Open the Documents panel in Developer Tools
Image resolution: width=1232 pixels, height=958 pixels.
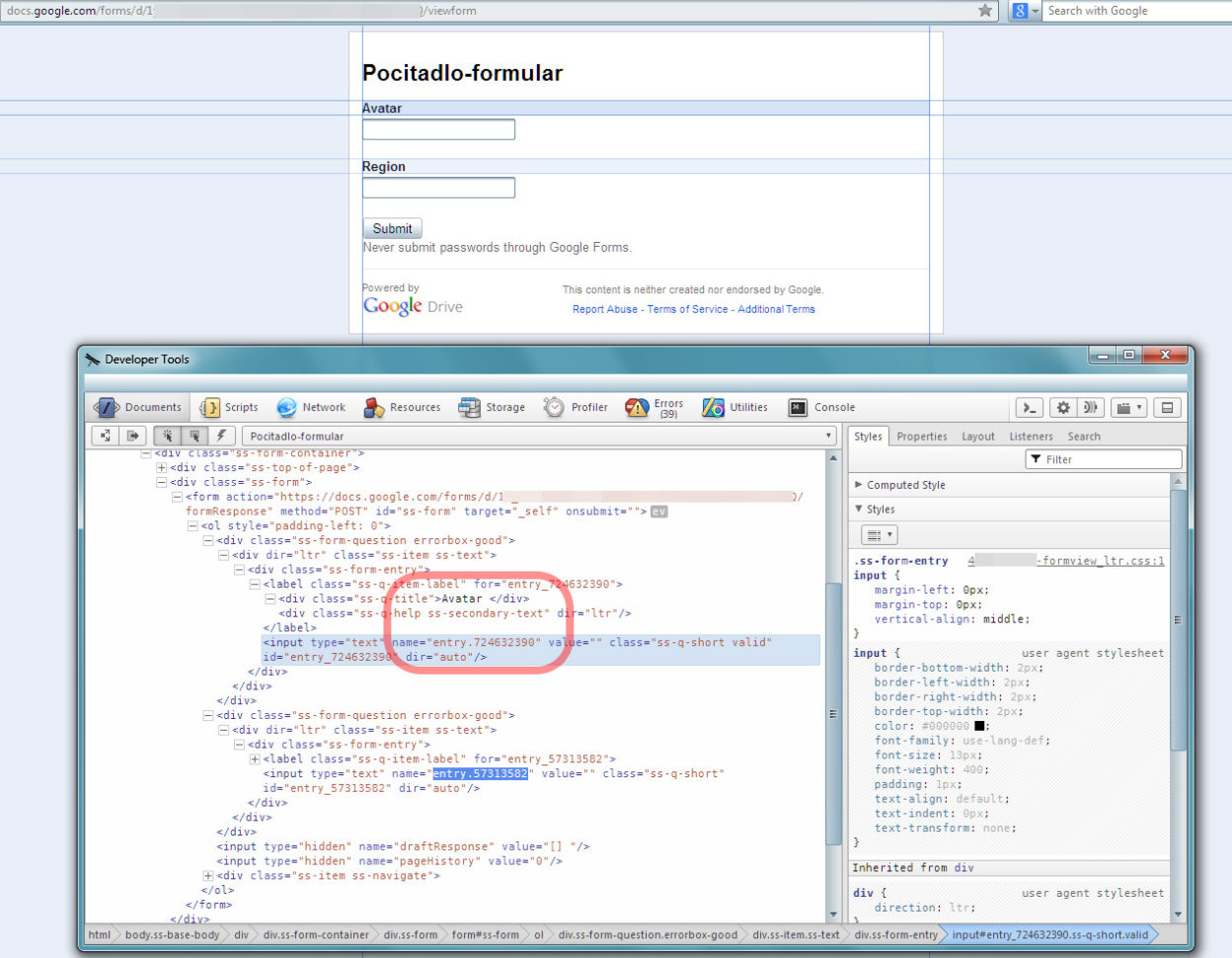(x=137, y=407)
